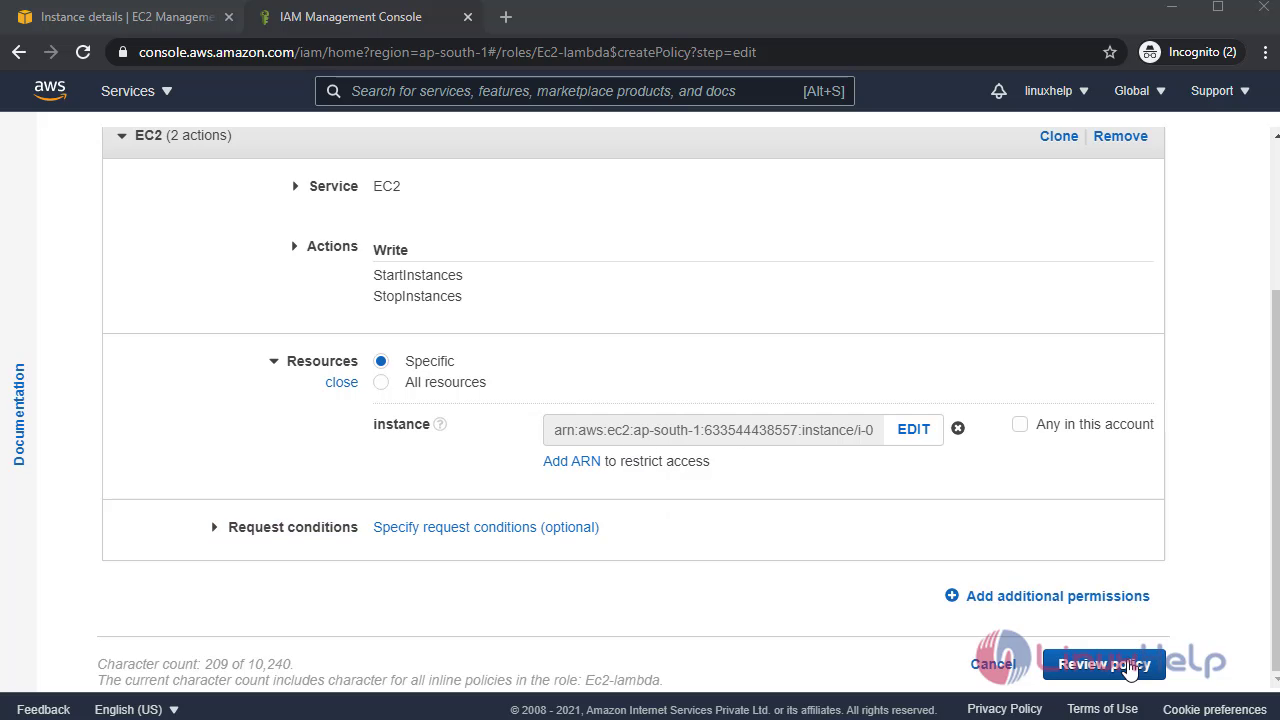Click the Incognito profile icon
Screen dimensions: 1280x720
point(1150,52)
